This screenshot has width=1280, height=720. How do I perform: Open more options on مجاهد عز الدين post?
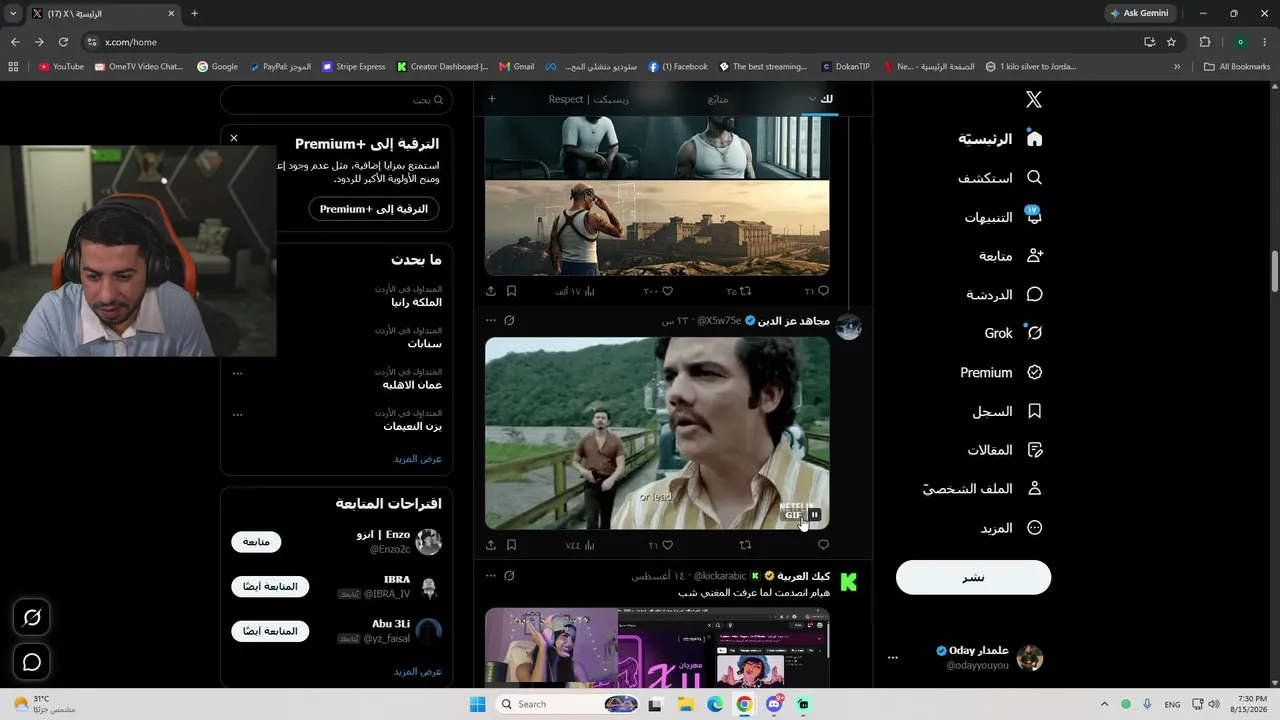[490, 321]
